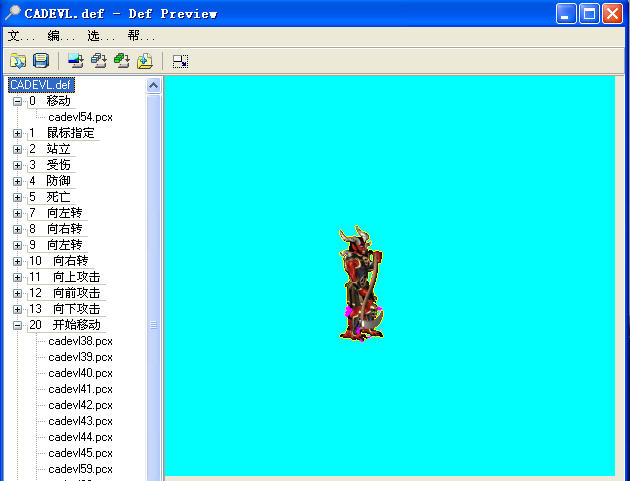The width and height of the screenshot is (630, 481).
Task: Expand the 3 受伤 group
Action: (x=17, y=165)
